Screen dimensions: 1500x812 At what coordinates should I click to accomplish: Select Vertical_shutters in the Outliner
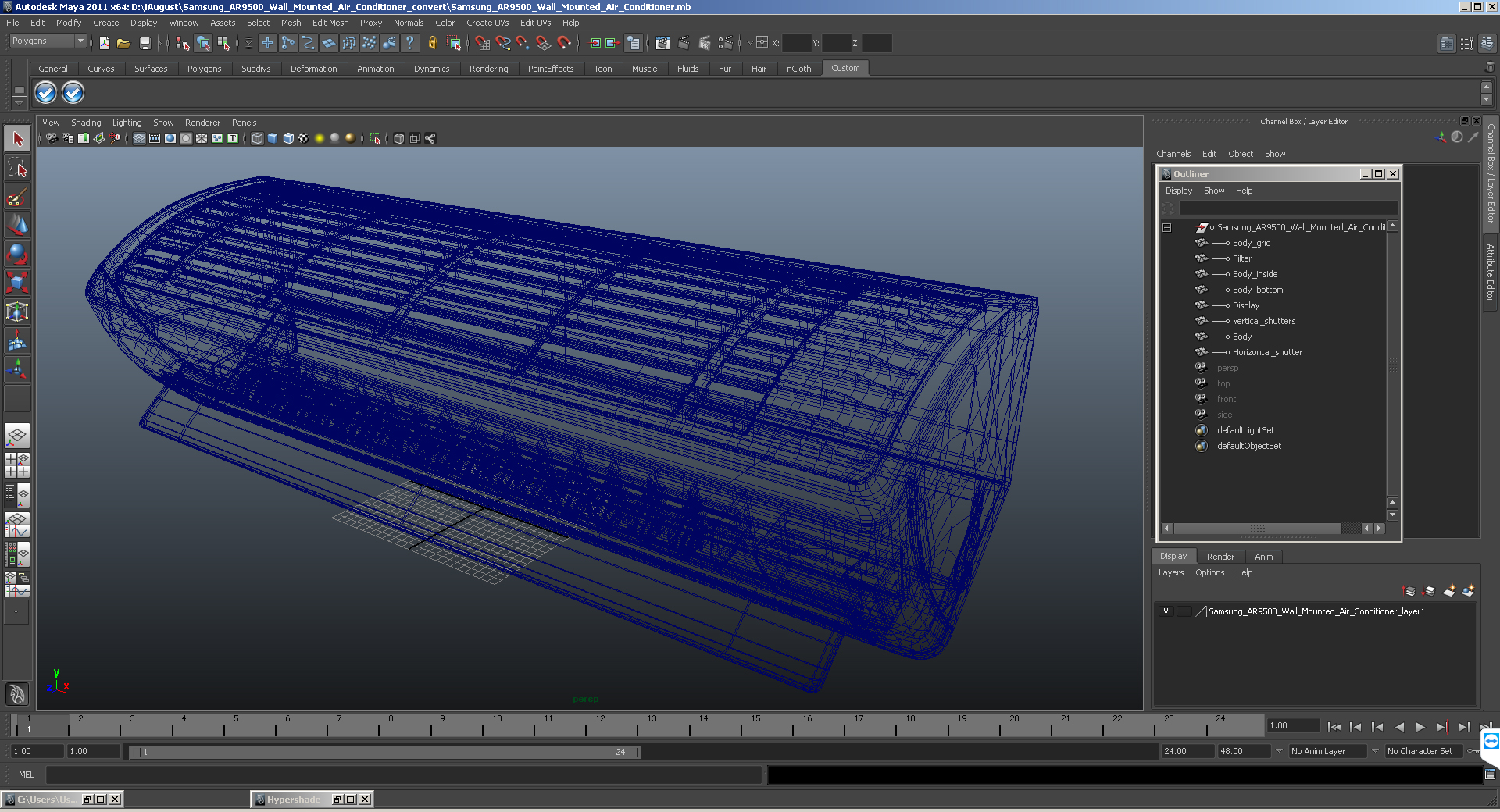pyautogui.click(x=1263, y=321)
